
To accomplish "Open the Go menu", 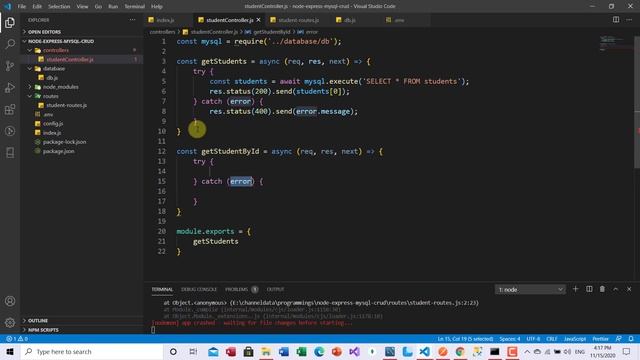I will (98, 6).
